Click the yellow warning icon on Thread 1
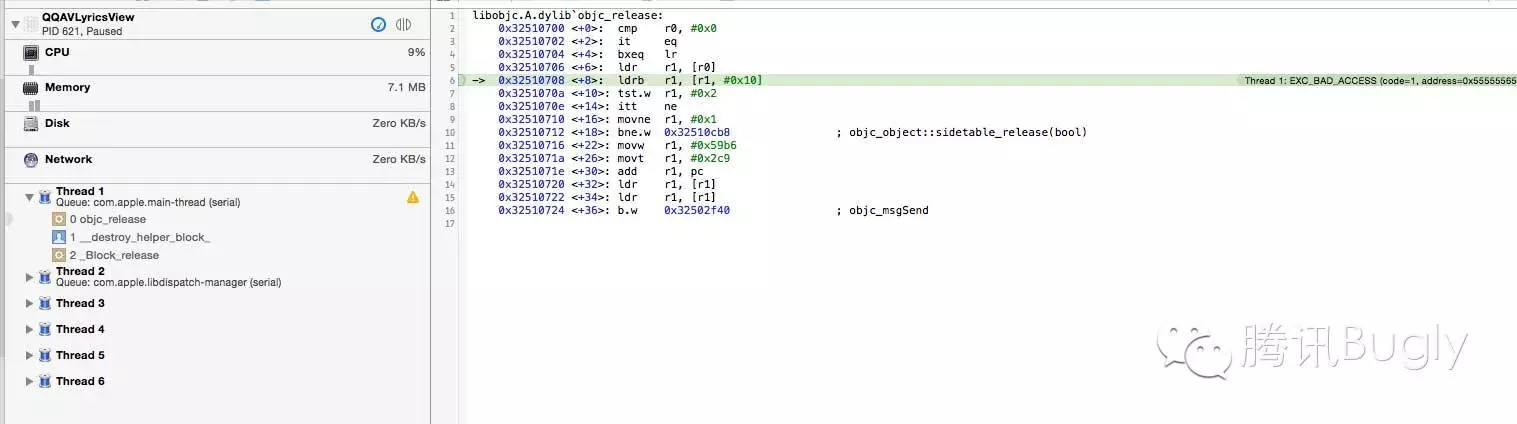This screenshot has height=424, width=1517. click(x=413, y=198)
